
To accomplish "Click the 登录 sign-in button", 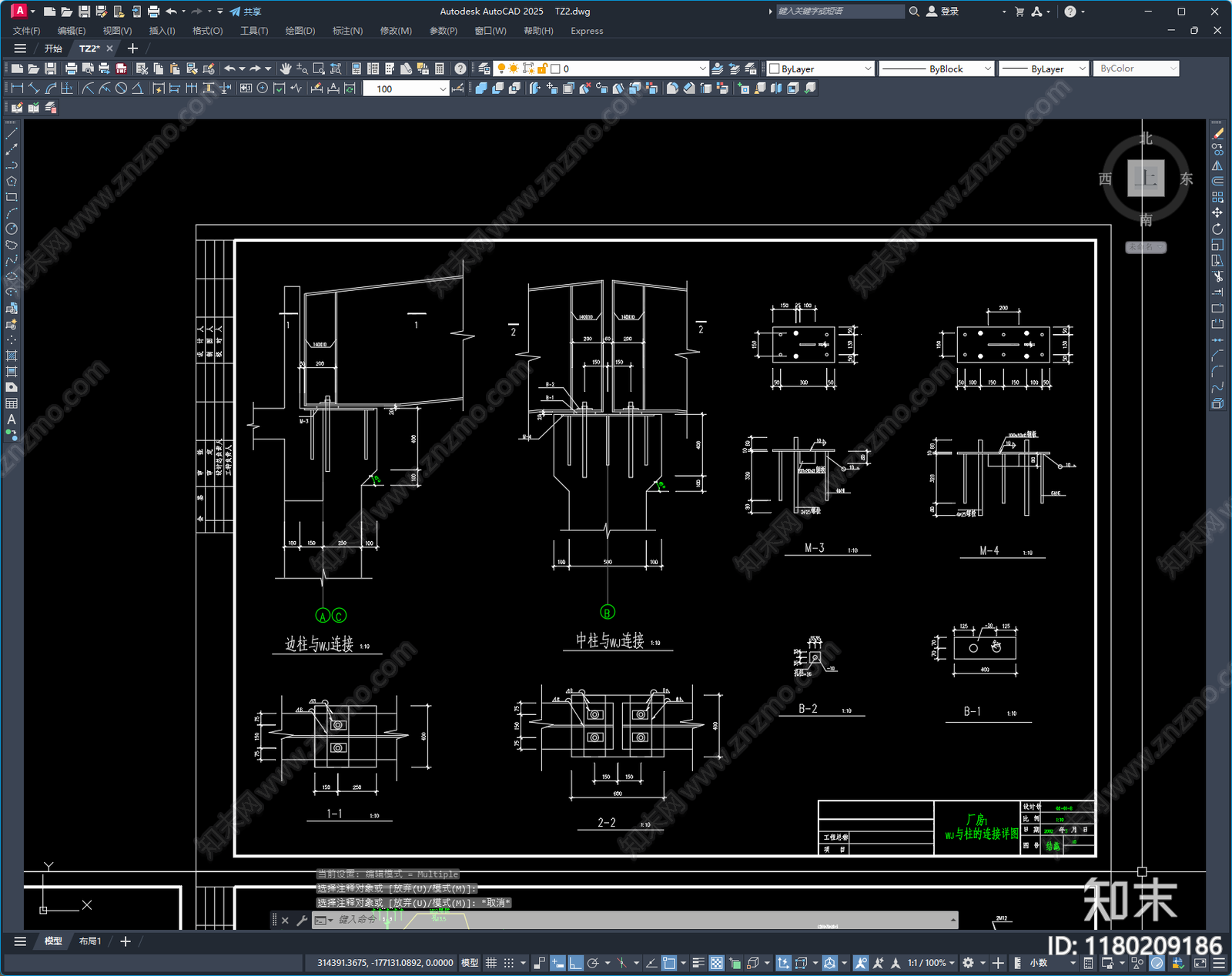I will click(x=943, y=12).
